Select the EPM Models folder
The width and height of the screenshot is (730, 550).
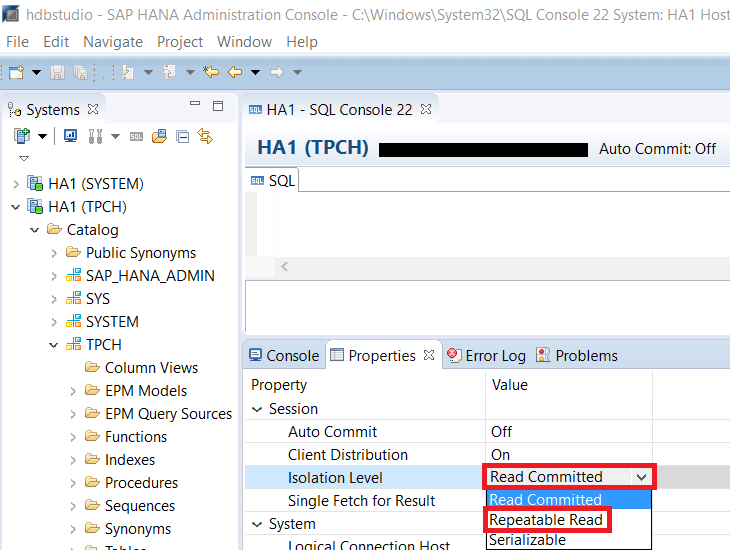[x=136, y=391]
